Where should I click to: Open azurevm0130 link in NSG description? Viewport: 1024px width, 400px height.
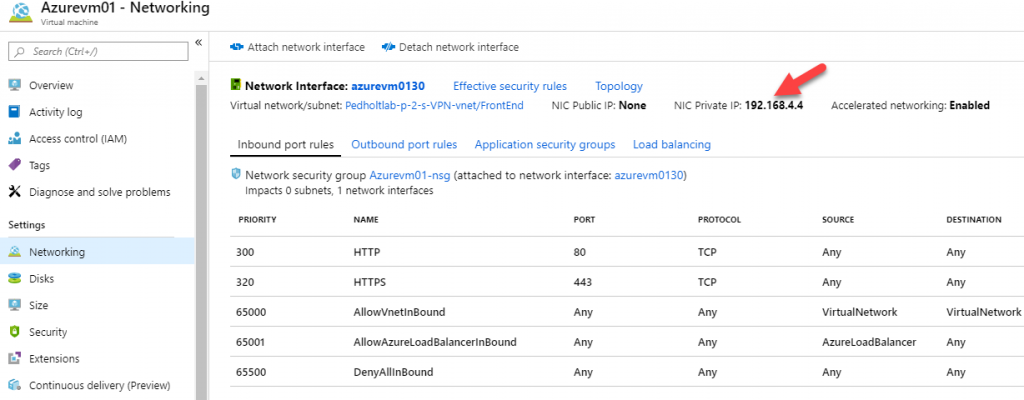click(x=649, y=175)
